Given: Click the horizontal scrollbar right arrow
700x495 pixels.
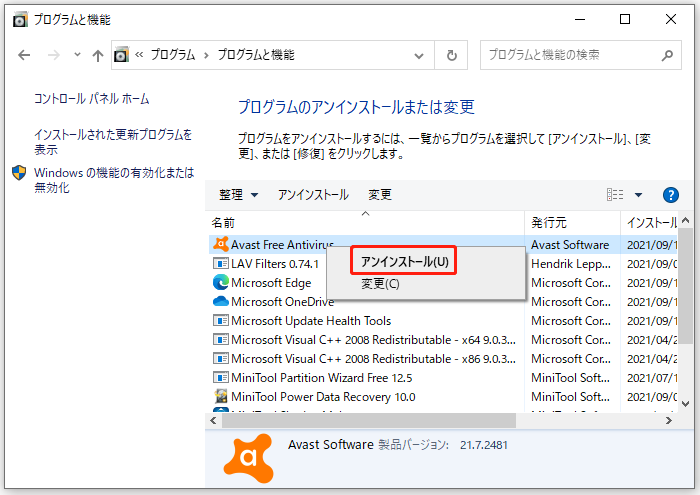Looking at the screenshot, I should [x=668, y=420].
